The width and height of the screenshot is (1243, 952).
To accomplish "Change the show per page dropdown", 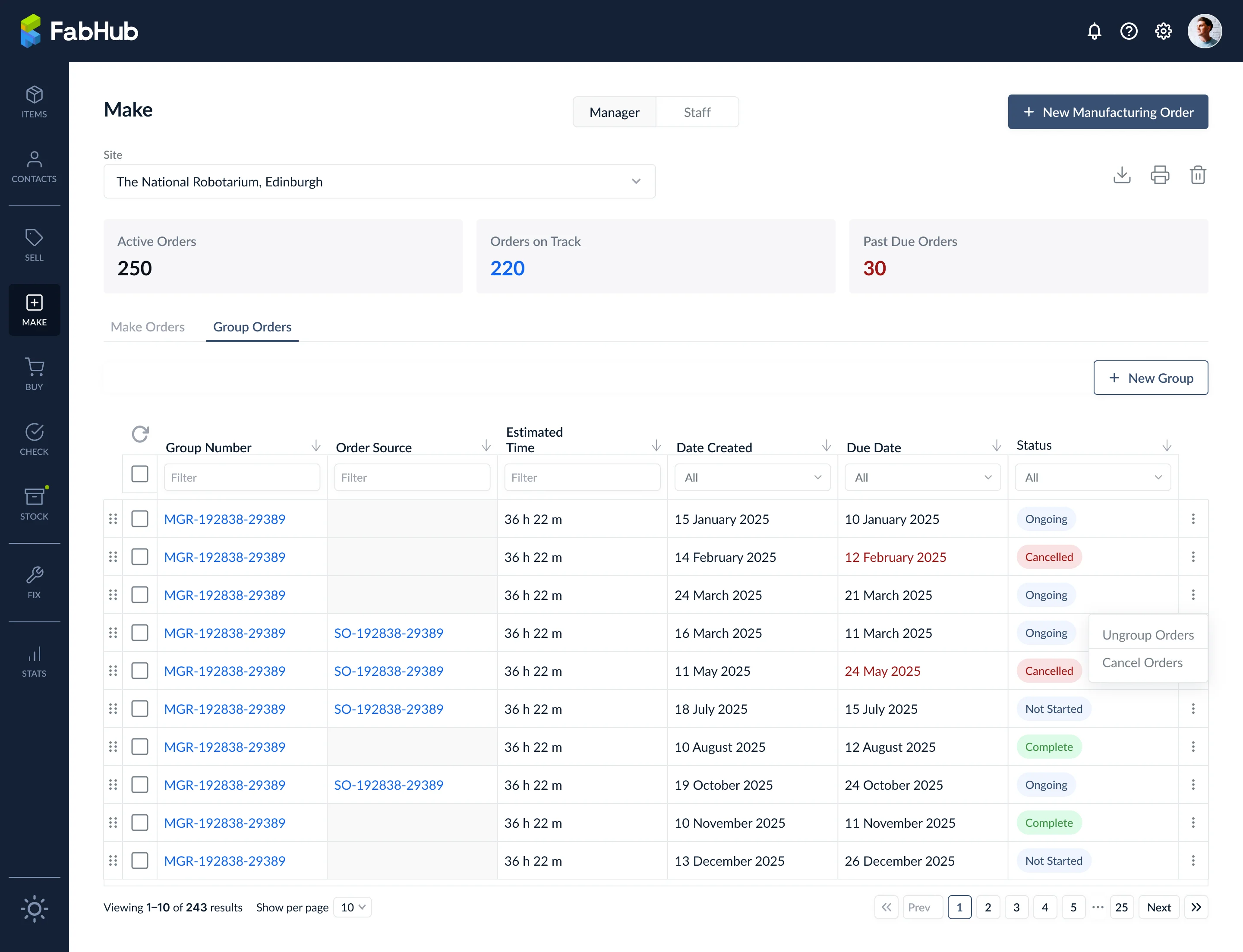I will pyautogui.click(x=353, y=907).
